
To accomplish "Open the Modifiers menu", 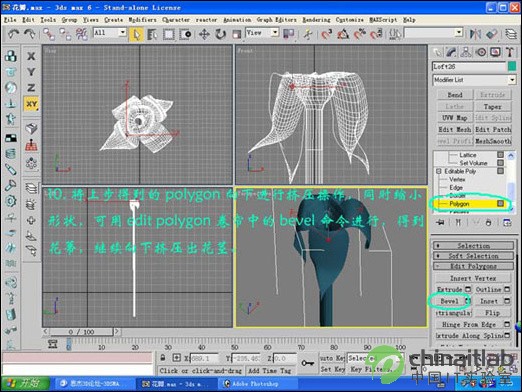I will click(x=142, y=20).
